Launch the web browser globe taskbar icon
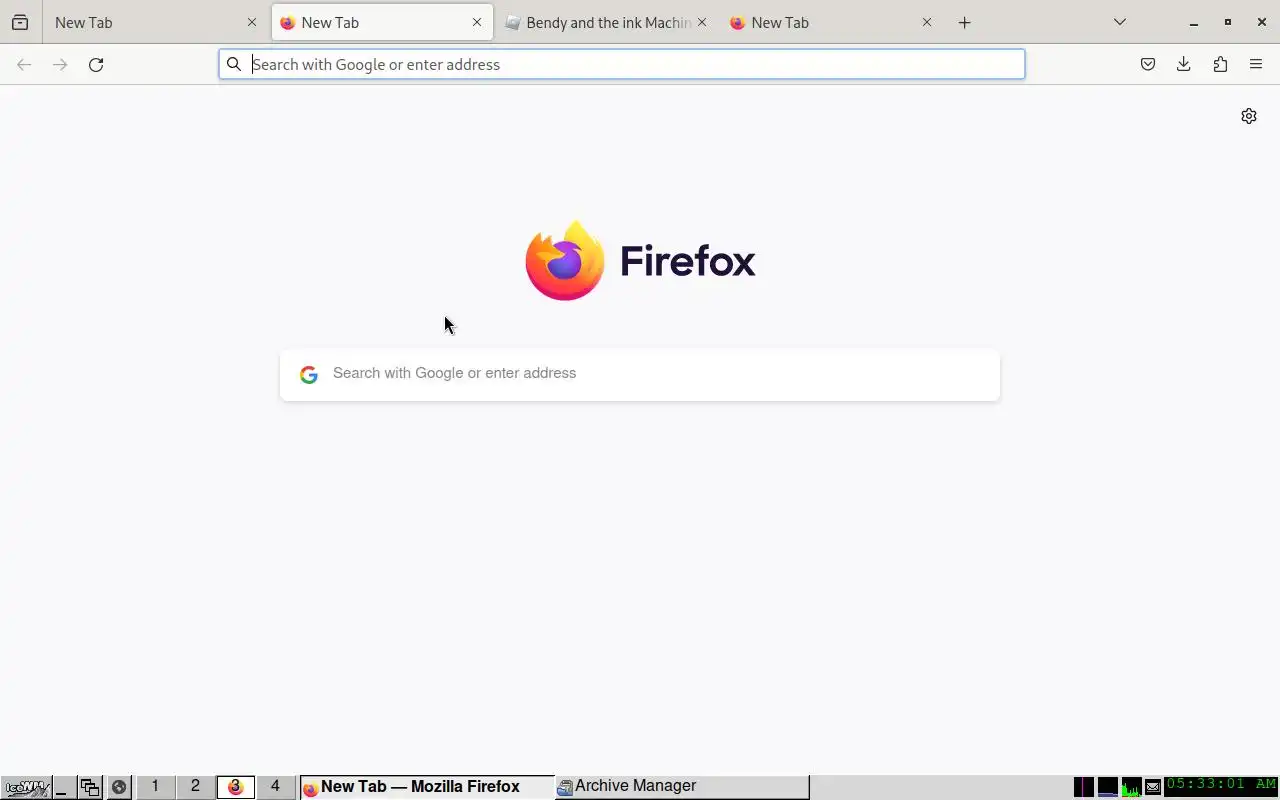This screenshot has width=1280, height=800. [x=119, y=787]
